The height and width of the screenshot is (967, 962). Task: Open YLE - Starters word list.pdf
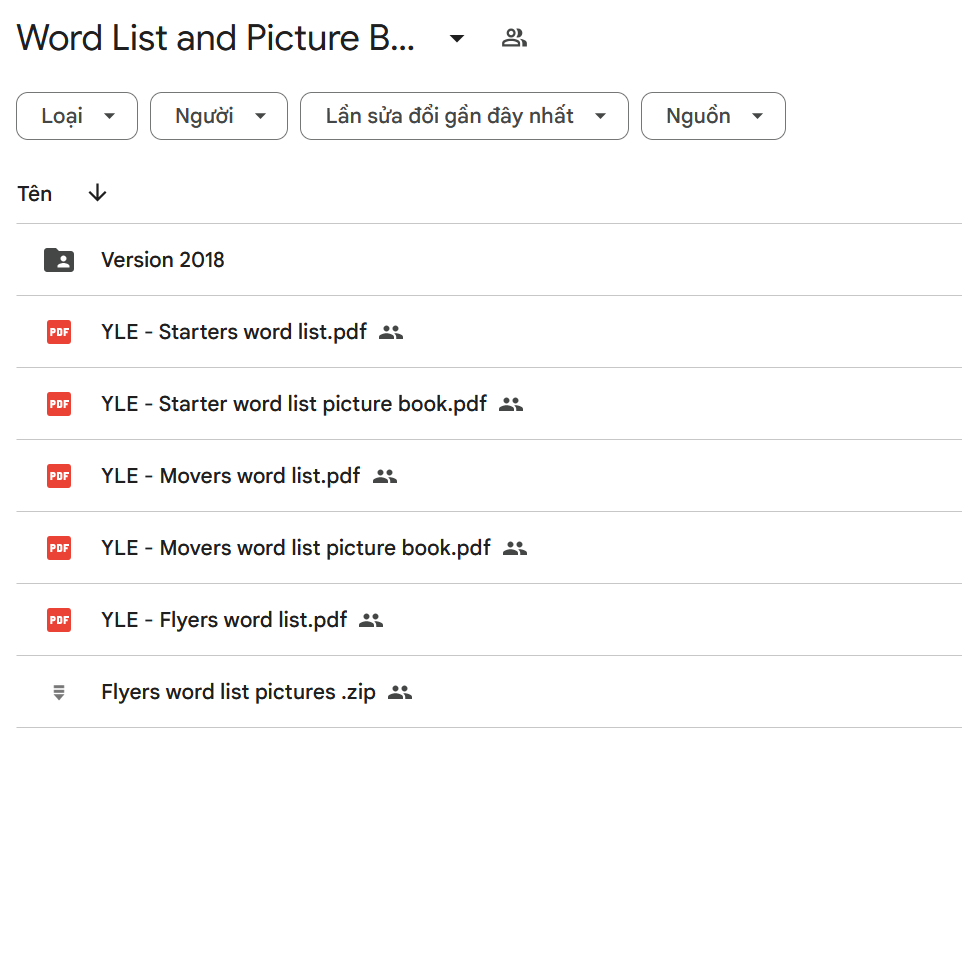tap(234, 332)
